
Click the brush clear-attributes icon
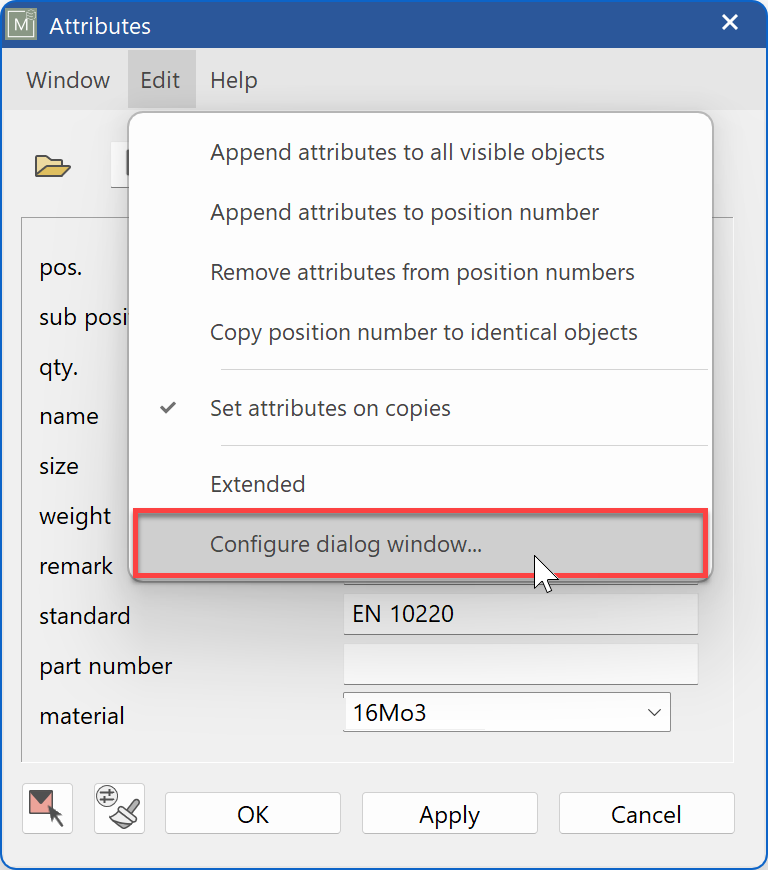click(119, 808)
